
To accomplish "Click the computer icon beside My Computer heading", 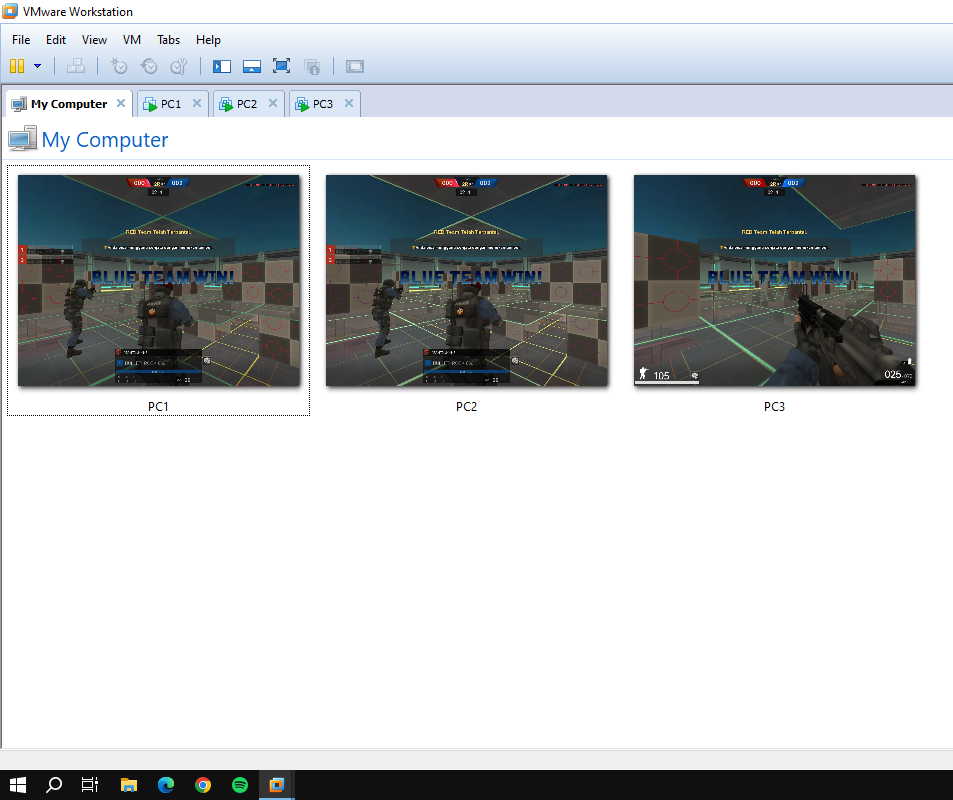I will tap(22, 139).
